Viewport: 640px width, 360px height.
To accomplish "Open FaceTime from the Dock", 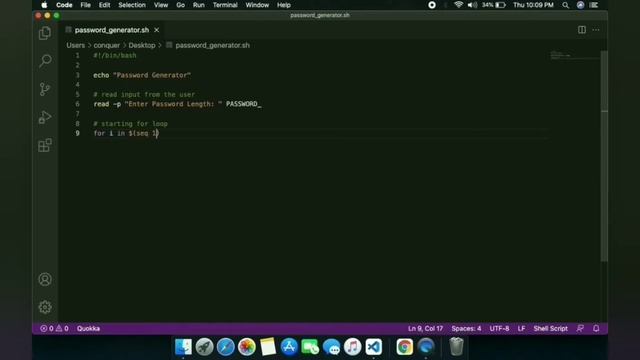I will (310, 347).
